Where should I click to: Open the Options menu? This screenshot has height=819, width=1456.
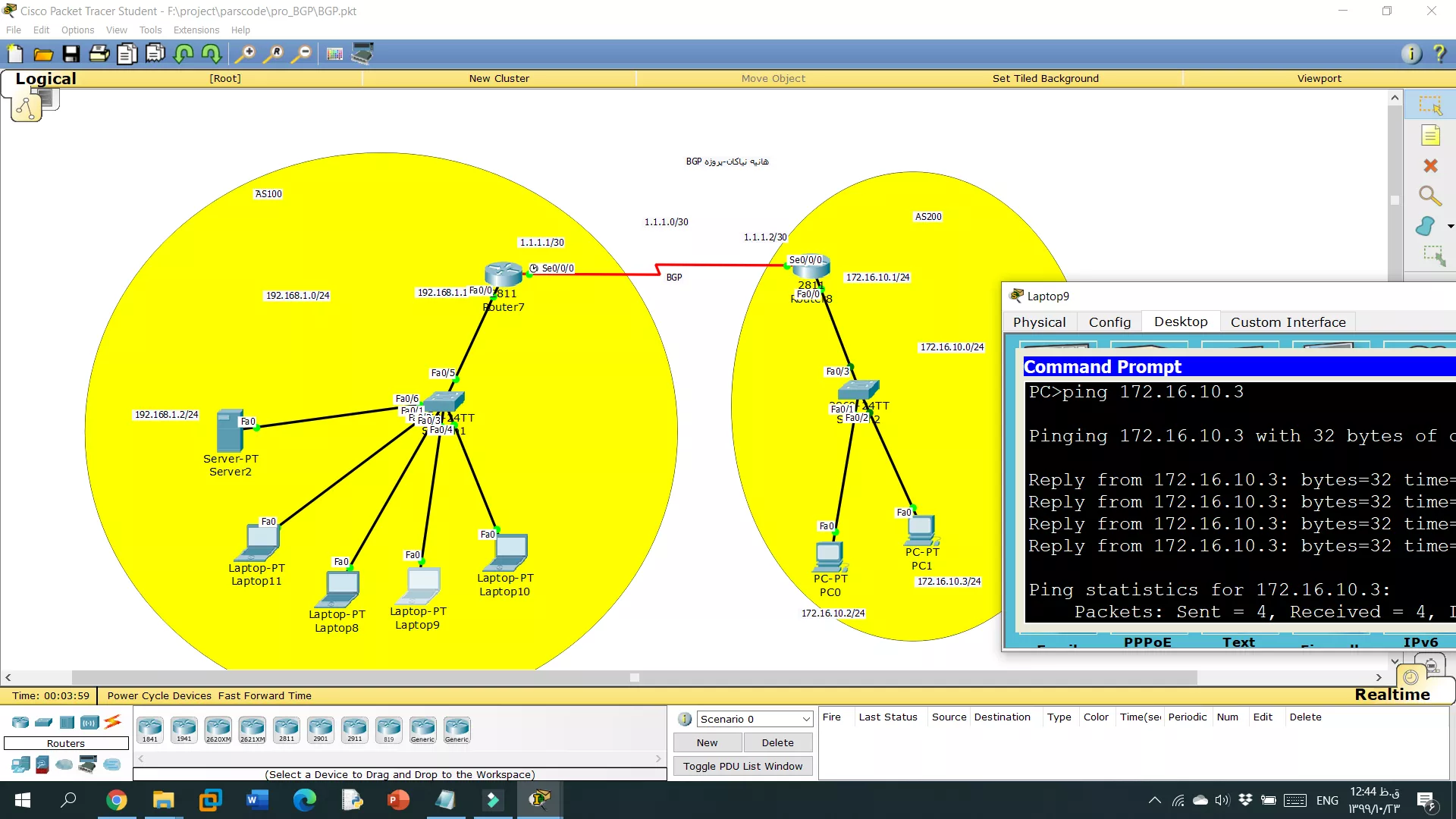click(77, 30)
